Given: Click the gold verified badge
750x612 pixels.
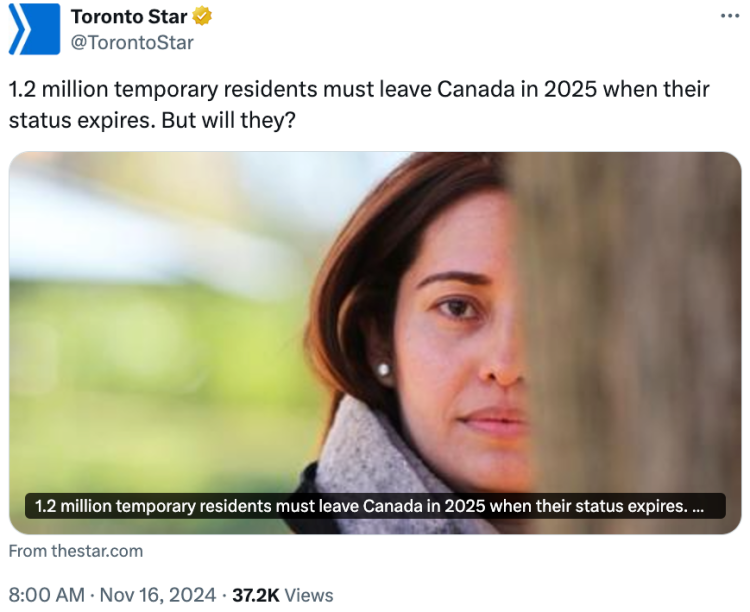Looking at the screenshot, I should [x=202, y=17].
